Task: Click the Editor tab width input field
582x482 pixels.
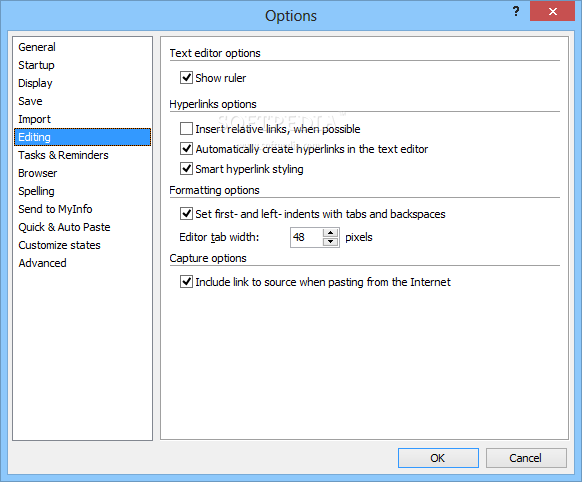Action: tap(307, 237)
